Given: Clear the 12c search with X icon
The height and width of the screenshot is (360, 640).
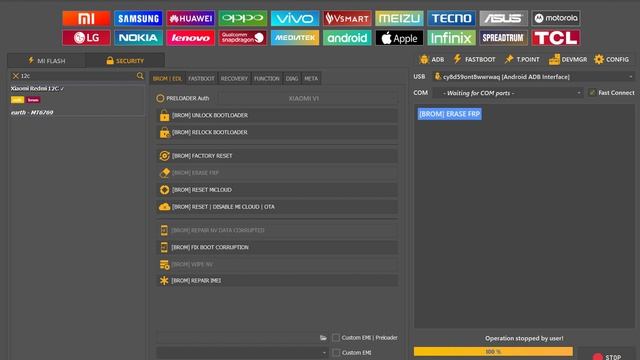Looking at the screenshot, I should pyautogui.click(x=16, y=76).
